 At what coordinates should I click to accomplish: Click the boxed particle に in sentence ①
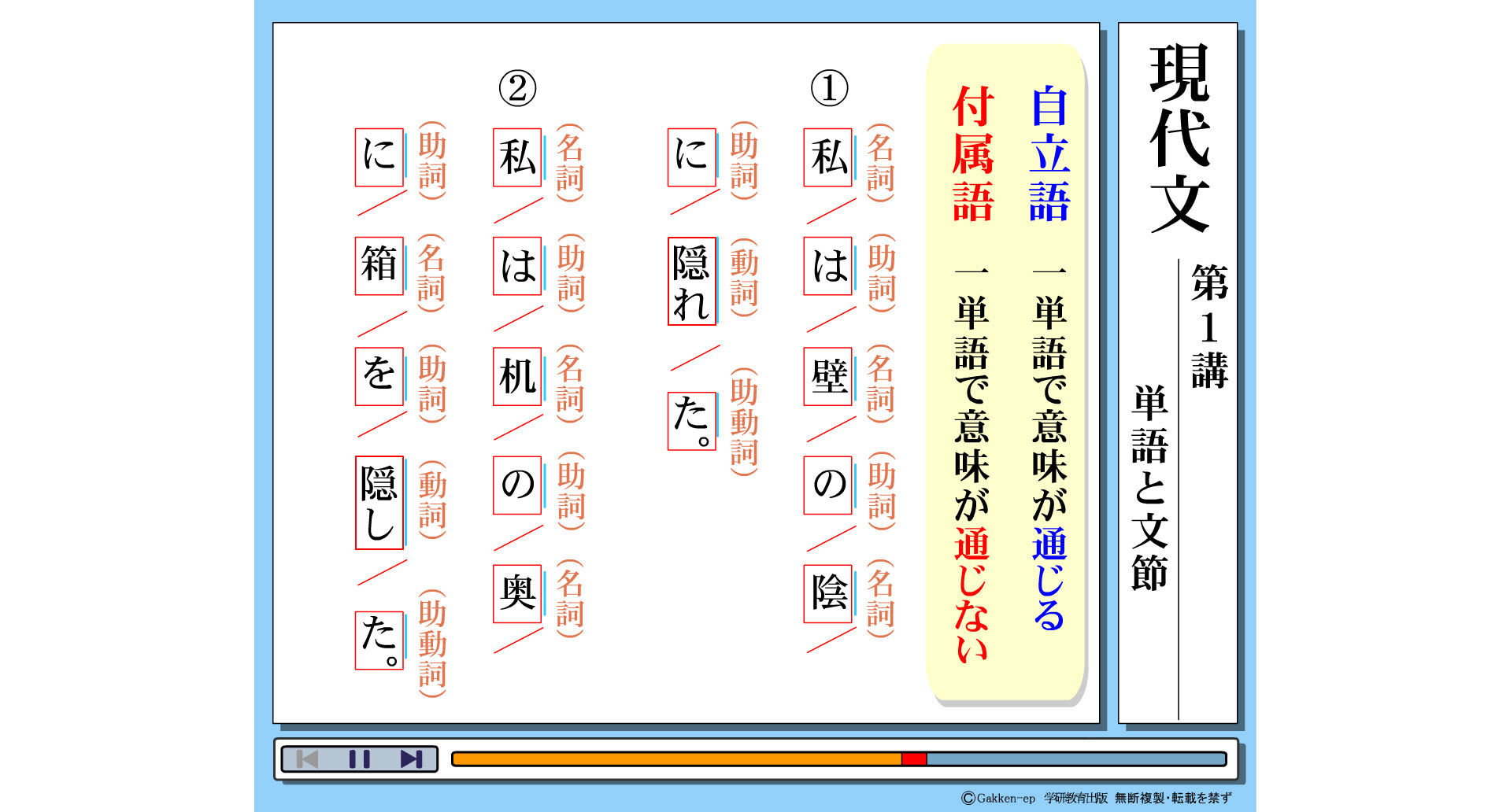tap(692, 157)
